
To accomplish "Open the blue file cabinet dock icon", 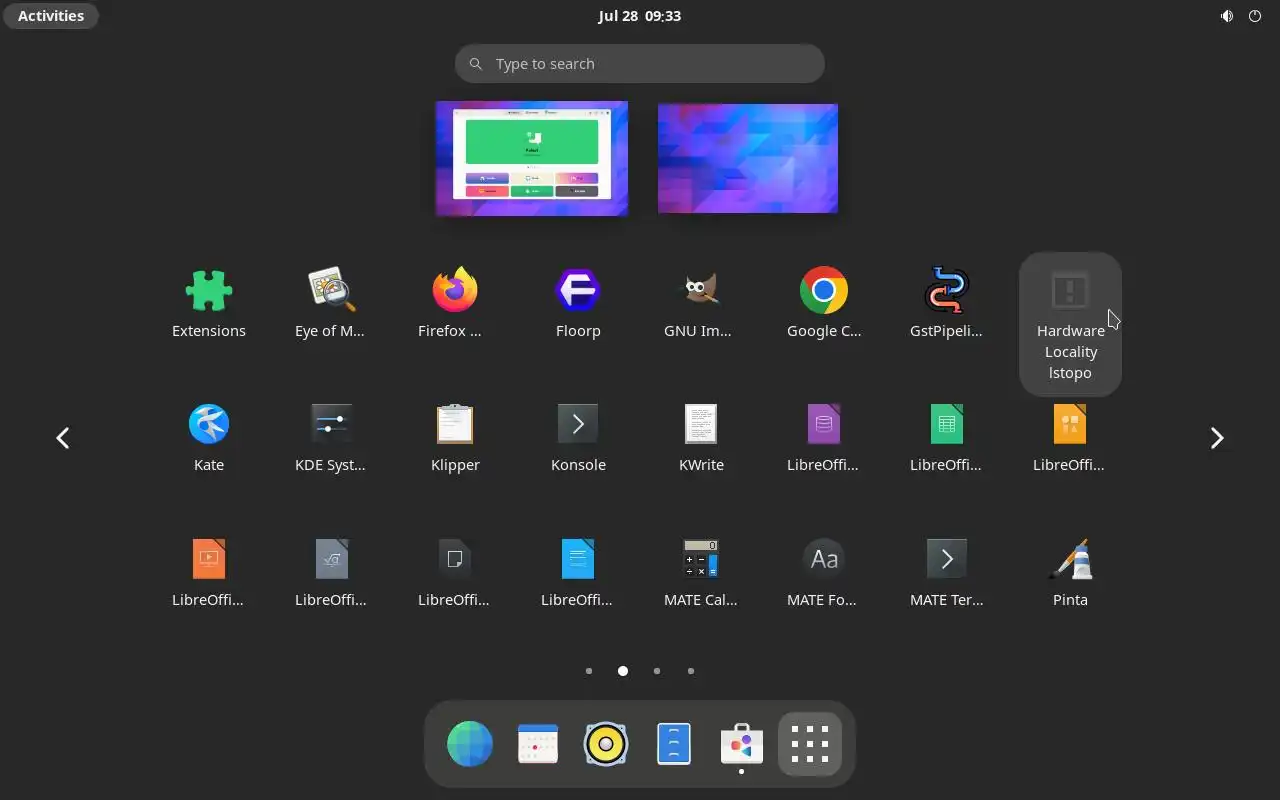I will tap(674, 744).
